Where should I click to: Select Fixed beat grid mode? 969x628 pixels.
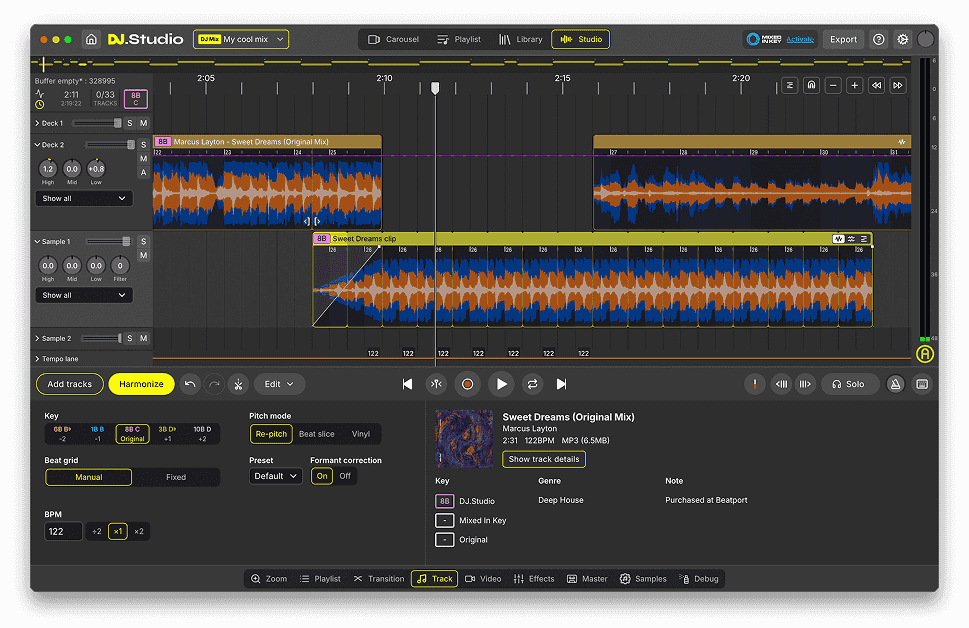pos(176,477)
